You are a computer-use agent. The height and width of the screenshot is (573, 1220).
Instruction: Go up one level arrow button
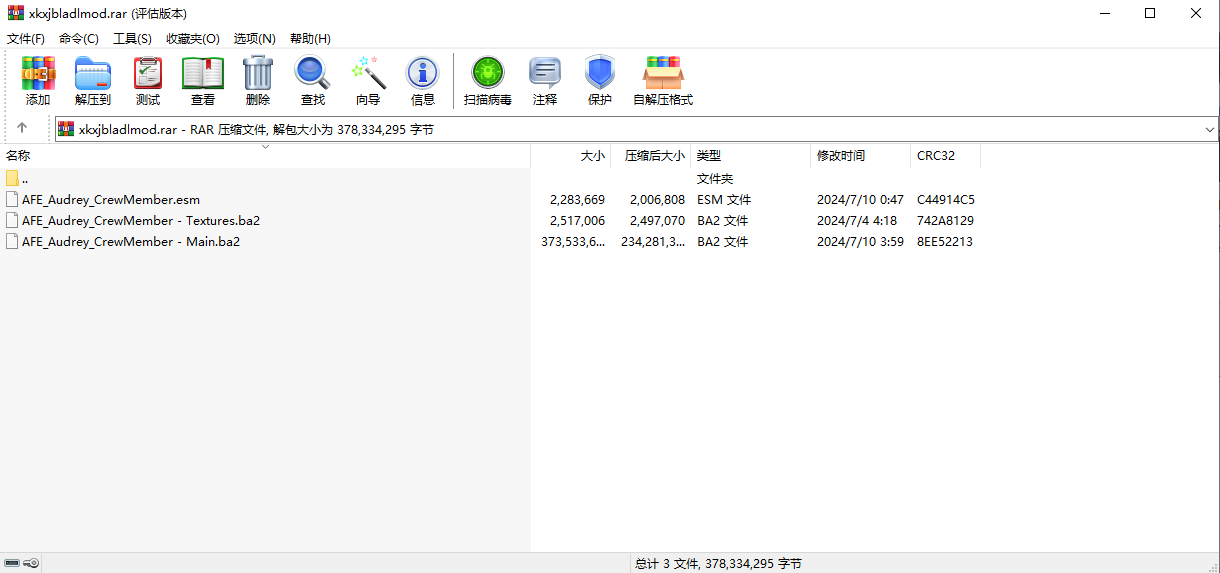[22, 129]
